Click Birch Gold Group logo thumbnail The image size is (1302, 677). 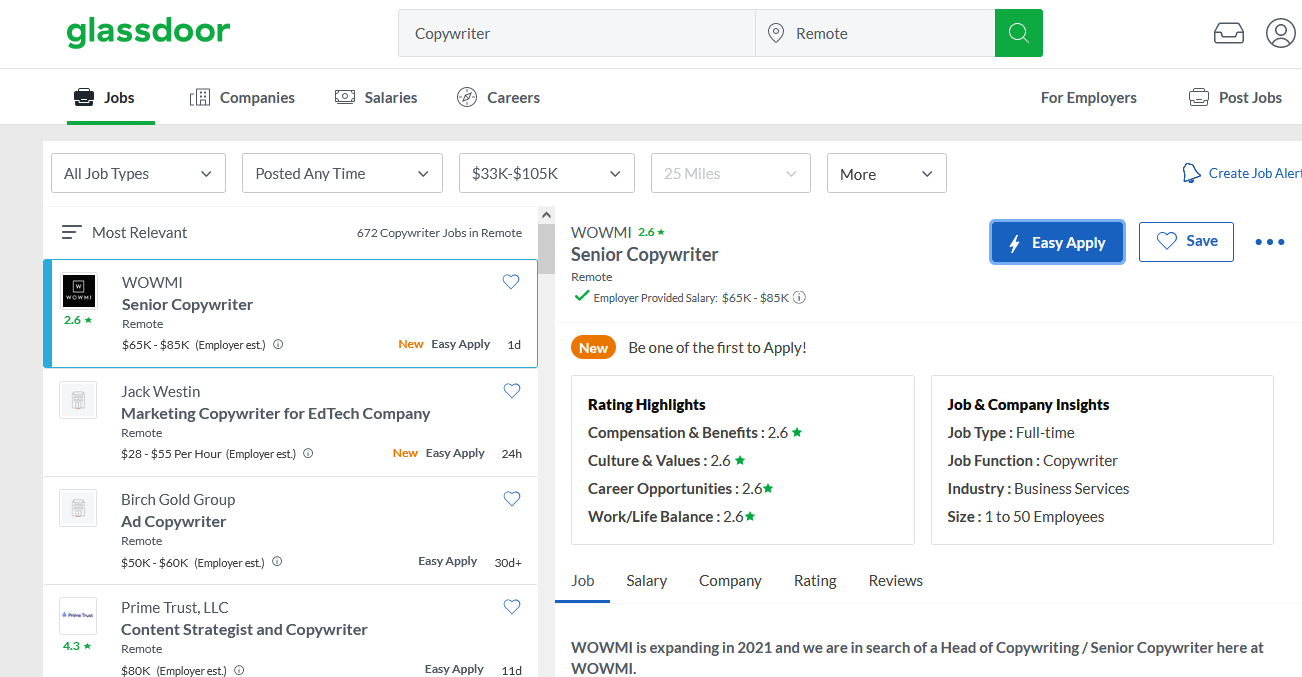[x=78, y=508]
